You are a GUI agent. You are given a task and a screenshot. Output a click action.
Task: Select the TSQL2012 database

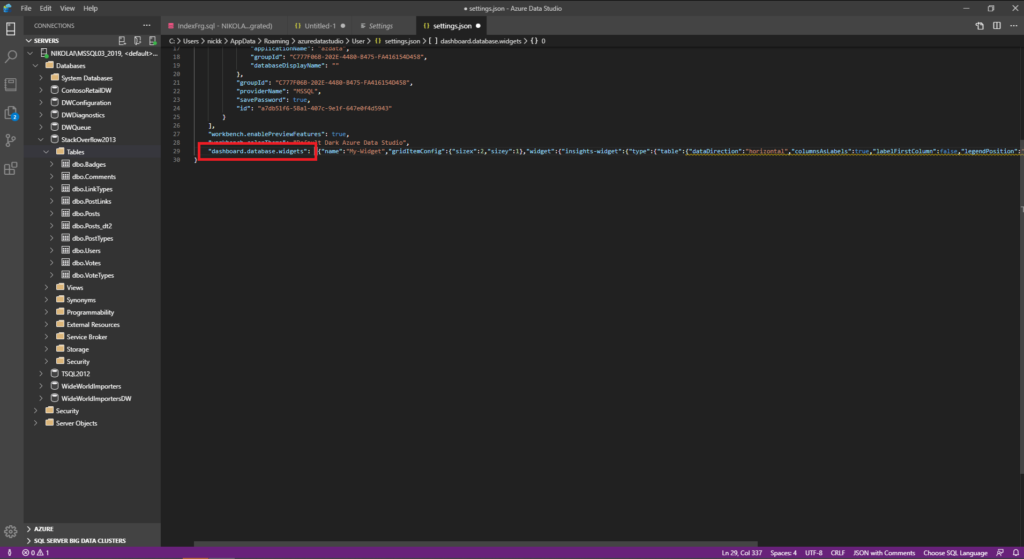pyautogui.click(x=75, y=374)
